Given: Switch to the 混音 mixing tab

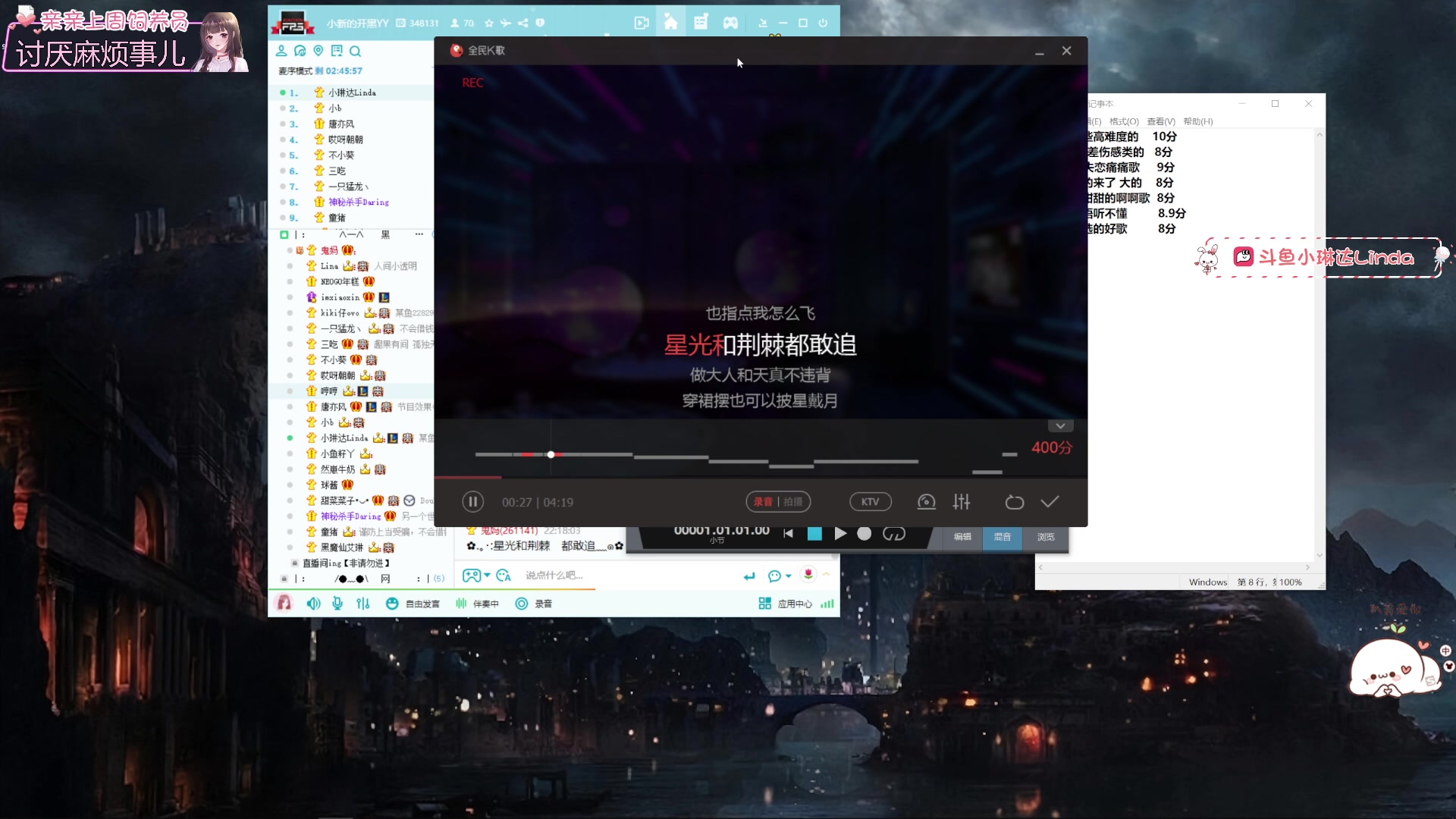Looking at the screenshot, I should pyautogui.click(x=1003, y=537).
